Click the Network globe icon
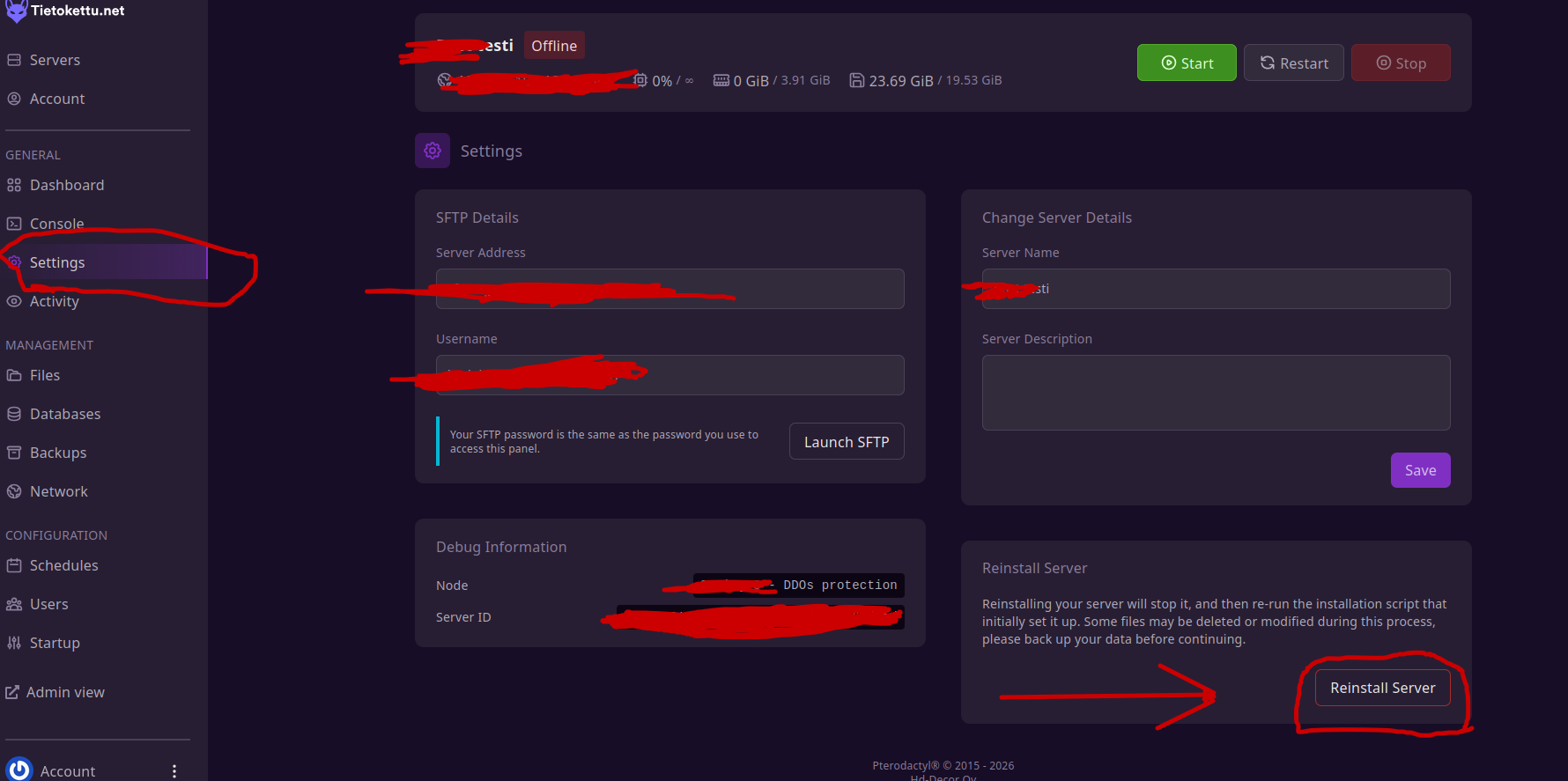The image size is (1568, 781). (14, 491)
